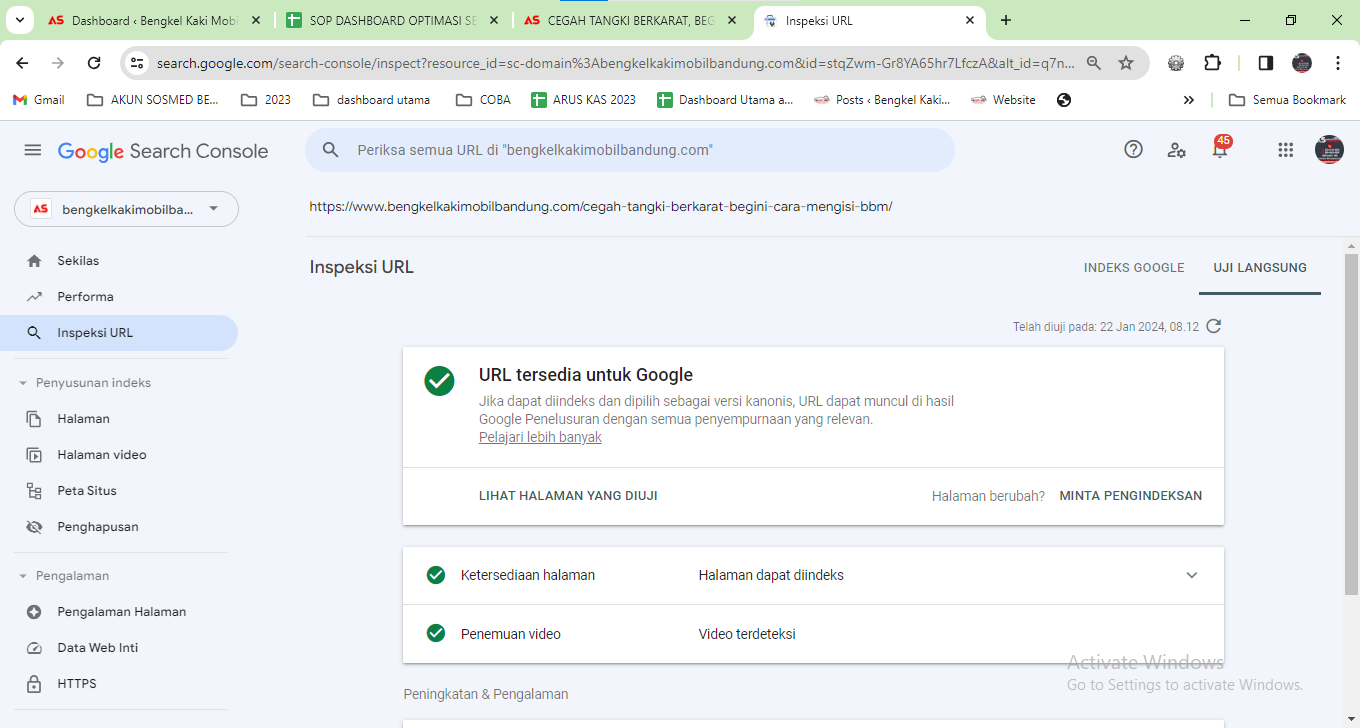Show hidden bookmarks overflow chevron
This screenshot has width=1360, height=728.
[1188, 100]
